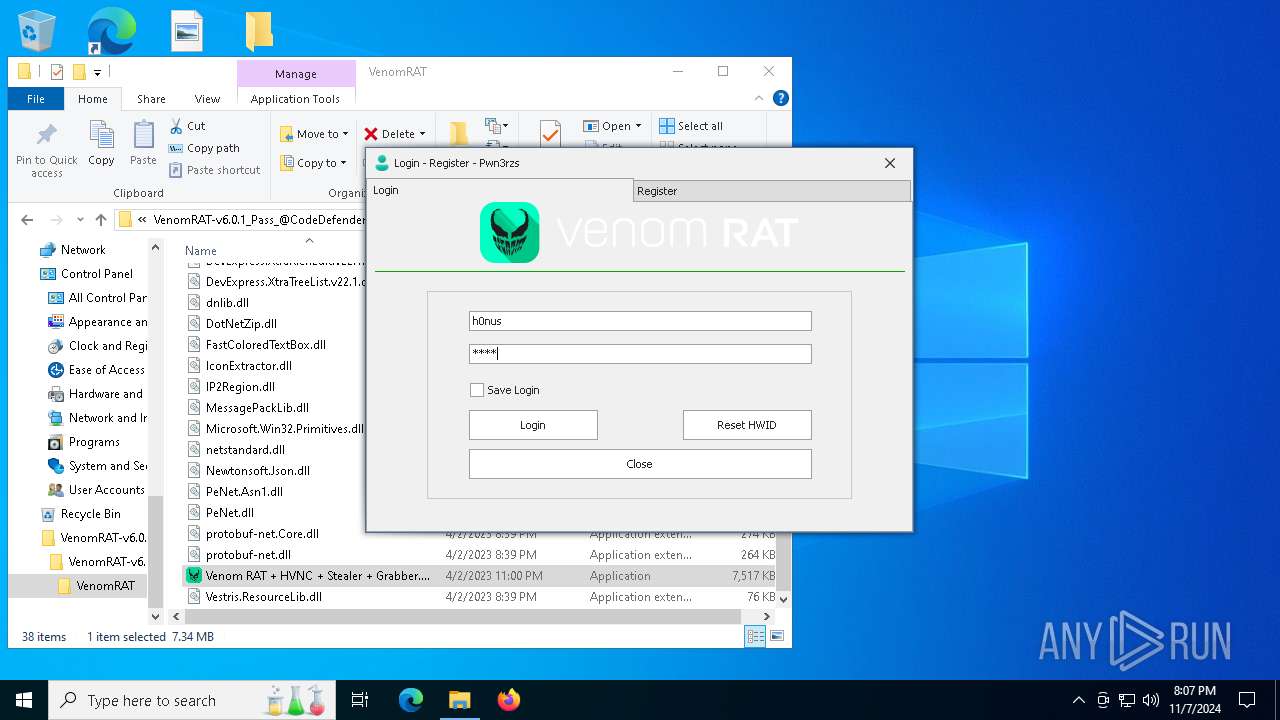The width and height of the screenshot is (1280, 720).
Task: Open the Recycle Bin desktop icon
Action: click(37, 30)
